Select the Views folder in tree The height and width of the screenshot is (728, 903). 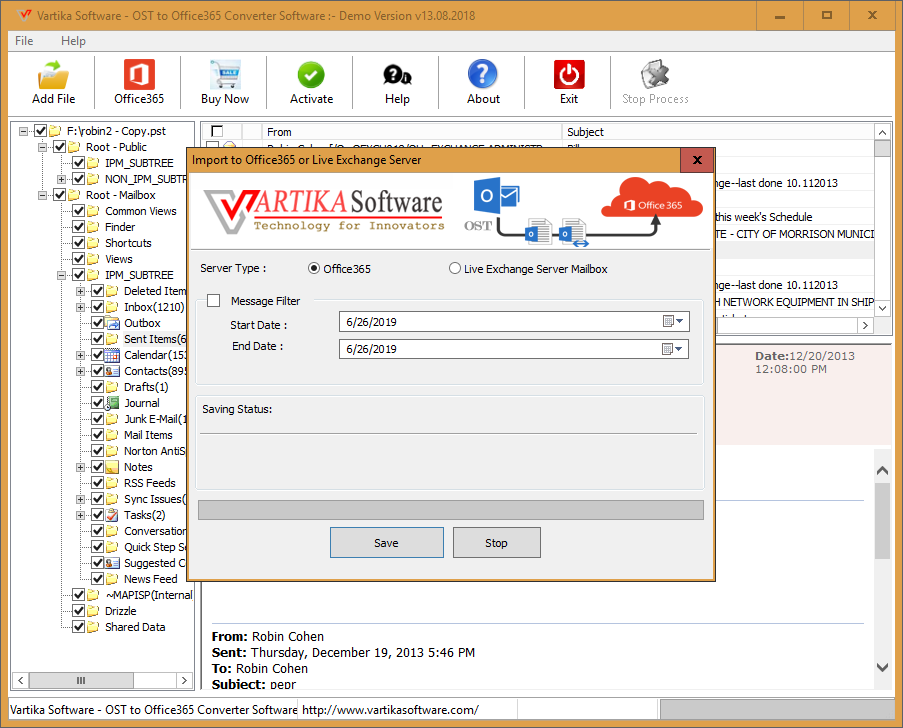pyautogui.click(x=119, y=259)
